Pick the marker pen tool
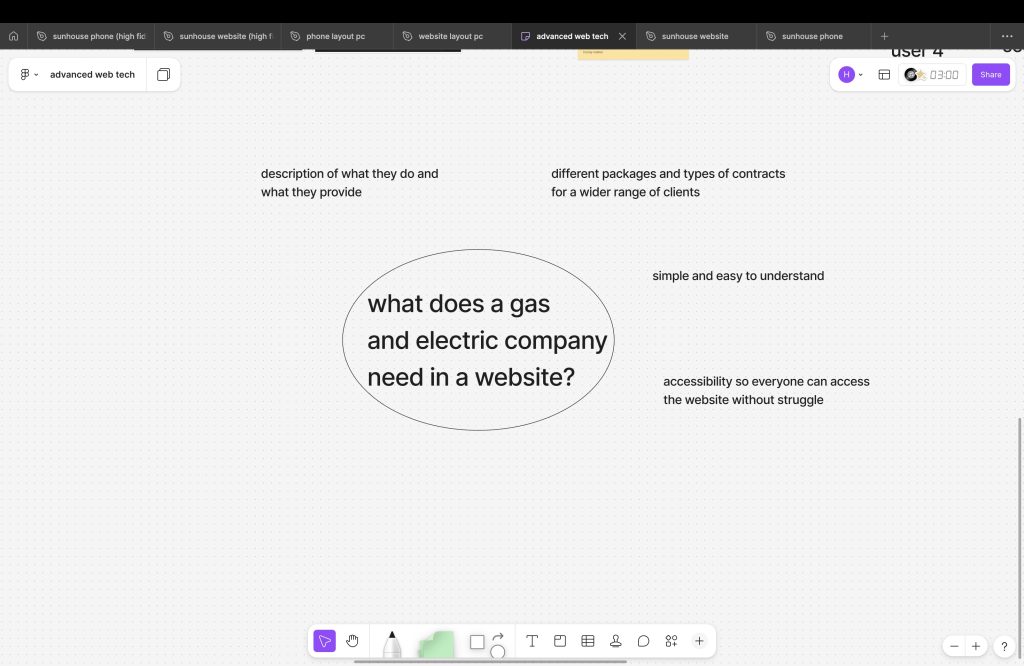 click(392, 644)
